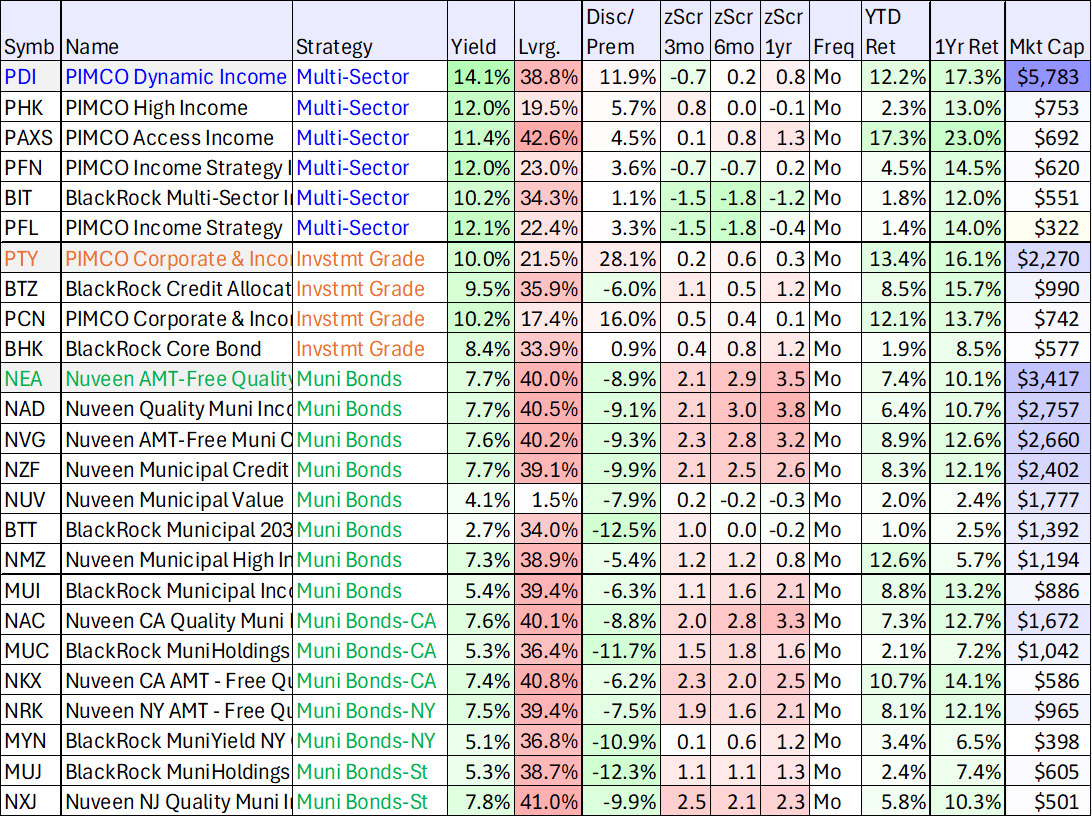This screenshot has width=1092, height=817.
Task: Select the $398 market cap cell
Action: (1047, 740)
